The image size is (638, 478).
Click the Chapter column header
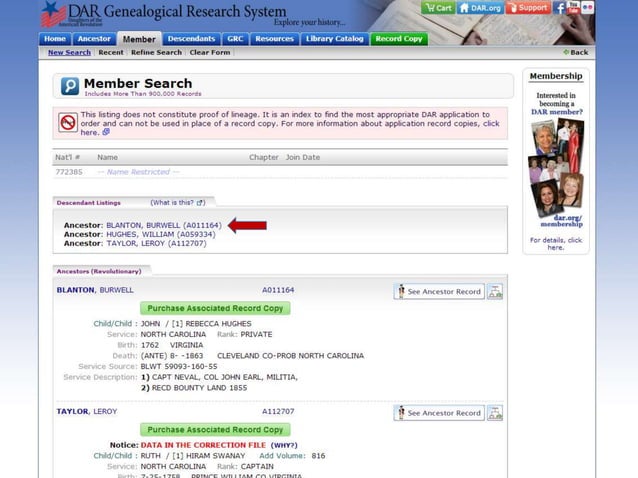click(264, 157)
